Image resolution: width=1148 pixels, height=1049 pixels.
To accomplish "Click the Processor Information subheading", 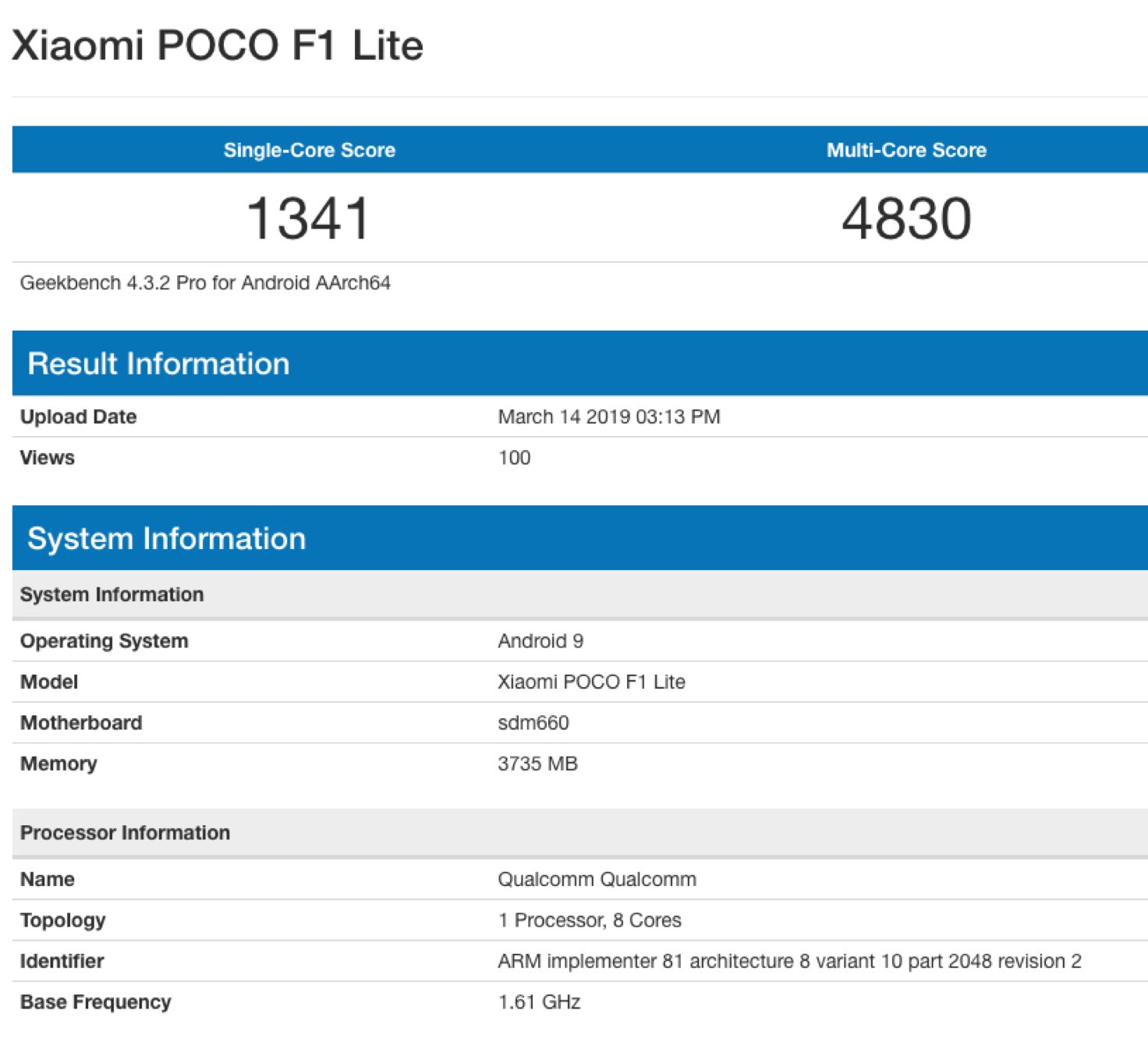I will (125, 833).
